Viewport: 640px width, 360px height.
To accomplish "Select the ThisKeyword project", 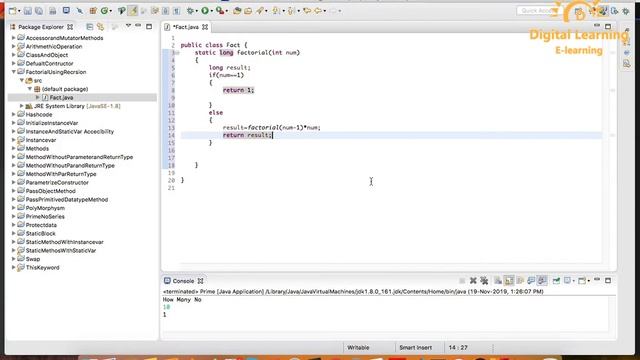I will [42, 268].
